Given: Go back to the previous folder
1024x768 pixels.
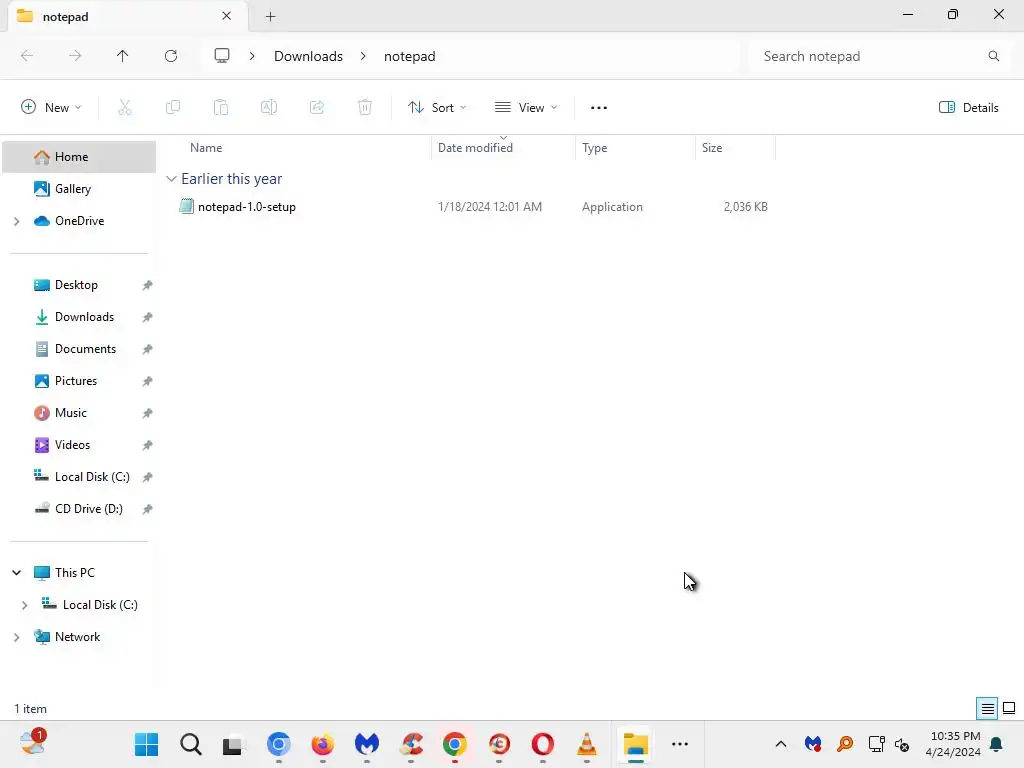Looking at the screenshot, I should pyautogui.click(x=27, y=56).
